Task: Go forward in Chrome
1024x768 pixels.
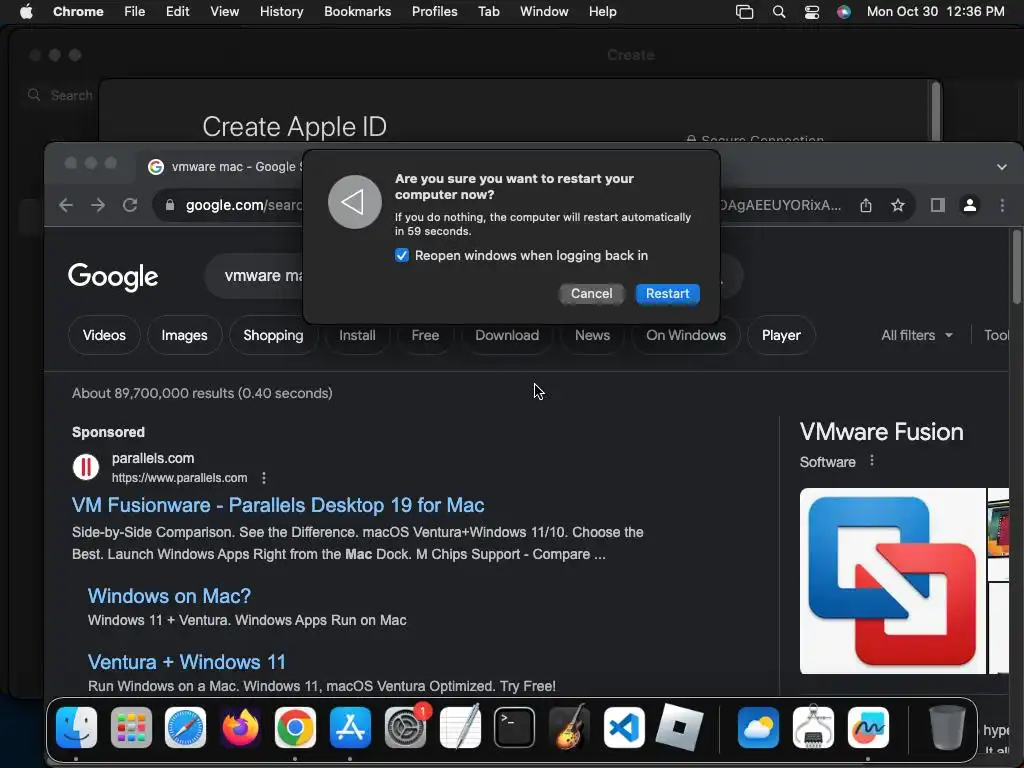Action: 98,205
